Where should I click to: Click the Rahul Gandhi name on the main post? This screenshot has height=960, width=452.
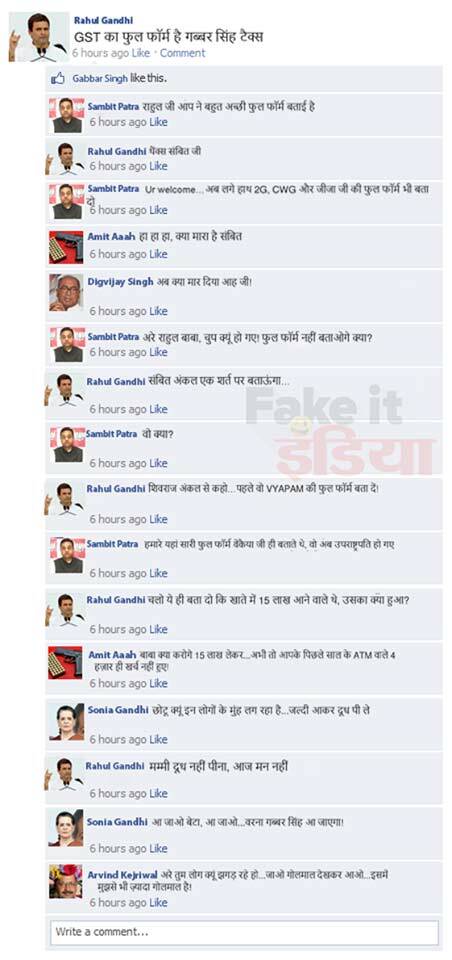pyautogui.click(x=103, y=20)
